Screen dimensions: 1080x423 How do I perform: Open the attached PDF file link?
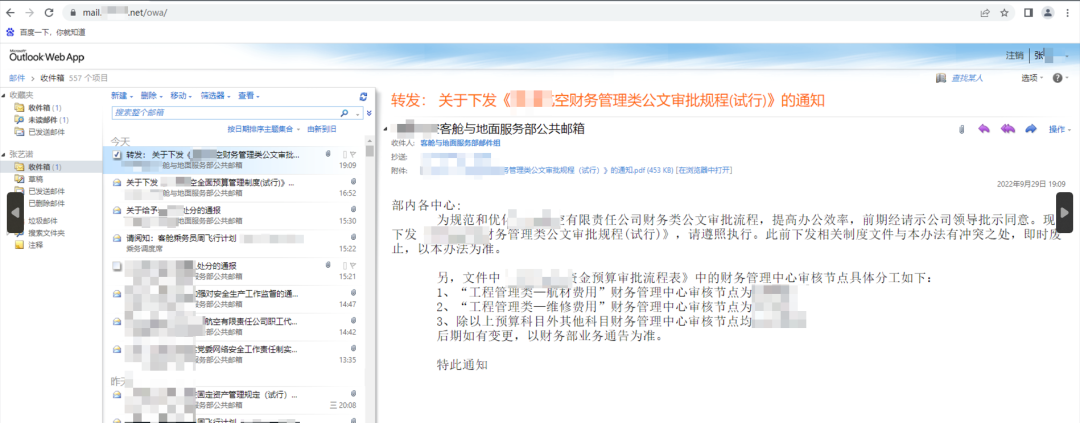coord(546,169)
